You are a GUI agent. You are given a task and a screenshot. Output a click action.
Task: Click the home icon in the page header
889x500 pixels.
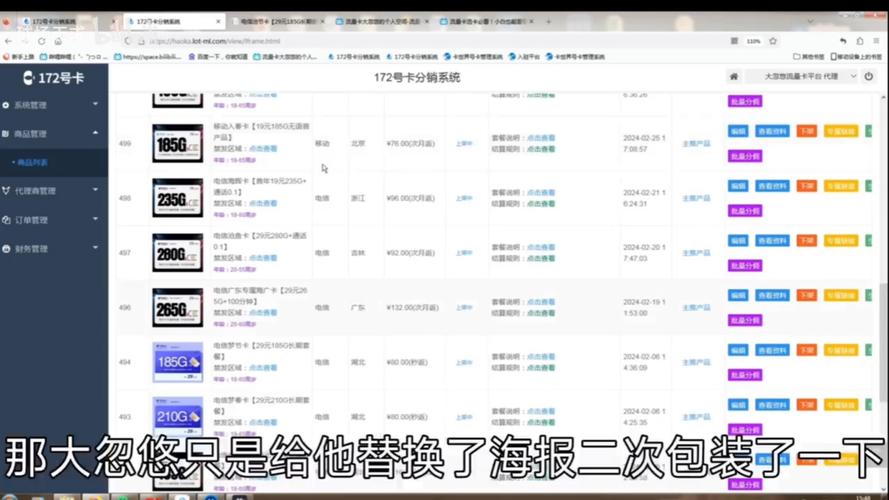click(734, 77)
